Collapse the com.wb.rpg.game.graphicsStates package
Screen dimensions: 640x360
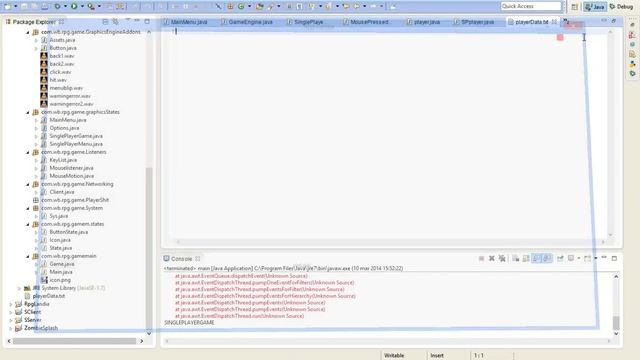(28, 112)
